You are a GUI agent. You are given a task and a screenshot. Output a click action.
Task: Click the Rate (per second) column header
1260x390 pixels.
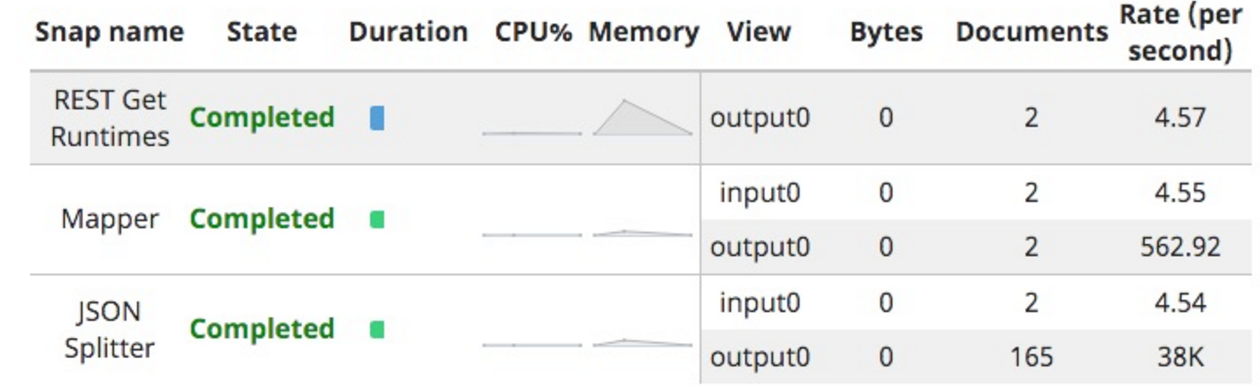pos(1180,32)
